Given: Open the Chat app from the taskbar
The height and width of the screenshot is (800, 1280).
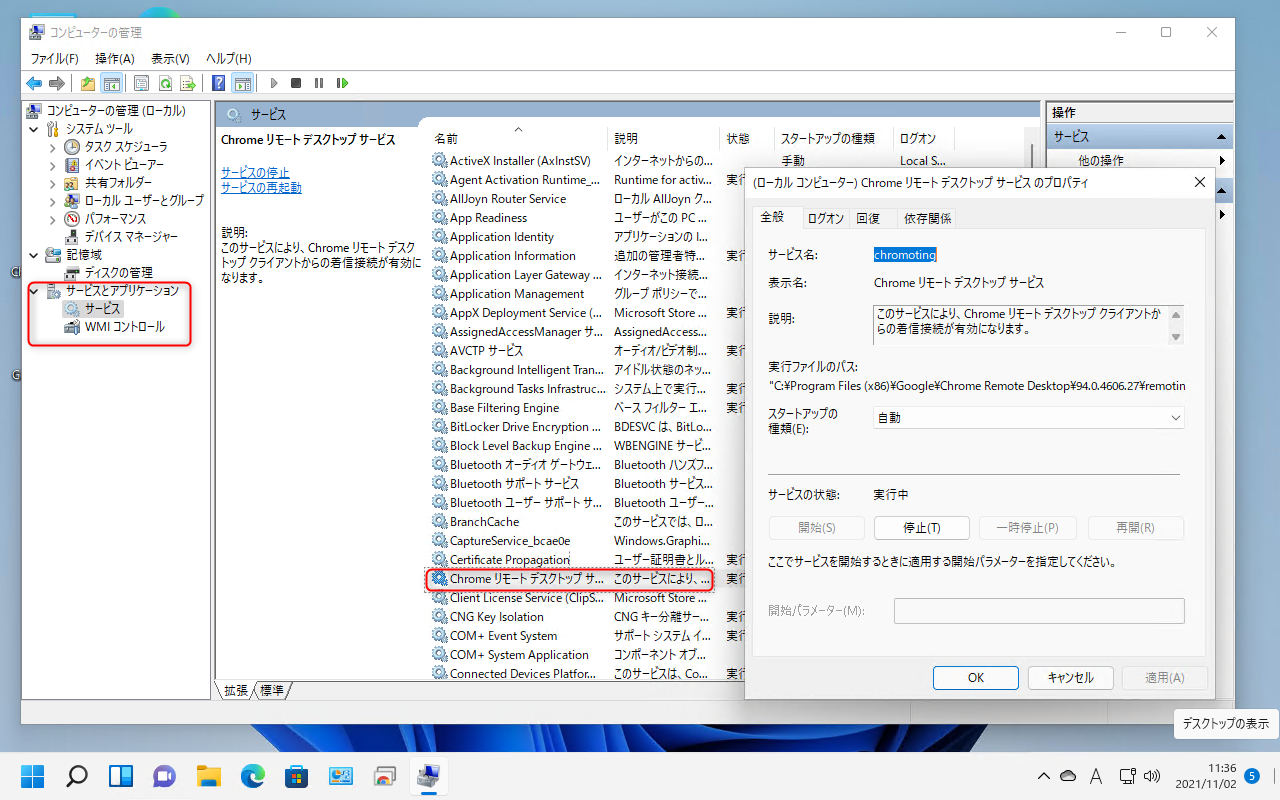Looking at the screenshot, I should [x=164, y=776].
